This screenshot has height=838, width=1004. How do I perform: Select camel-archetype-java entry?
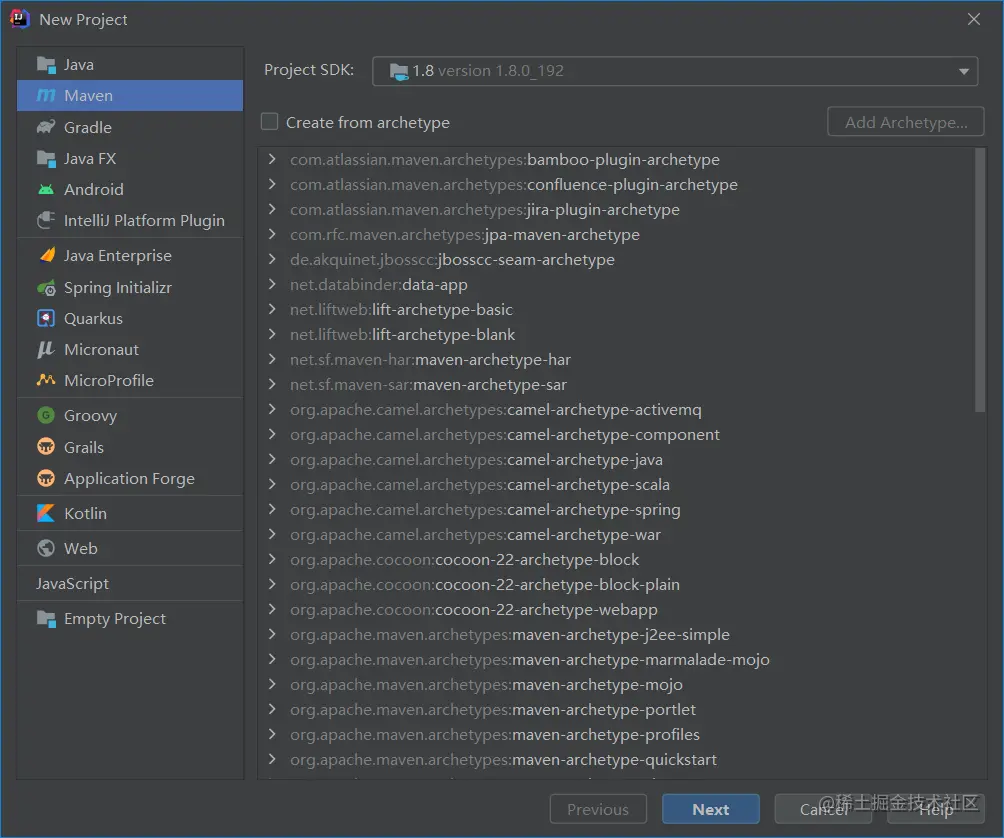476,460
